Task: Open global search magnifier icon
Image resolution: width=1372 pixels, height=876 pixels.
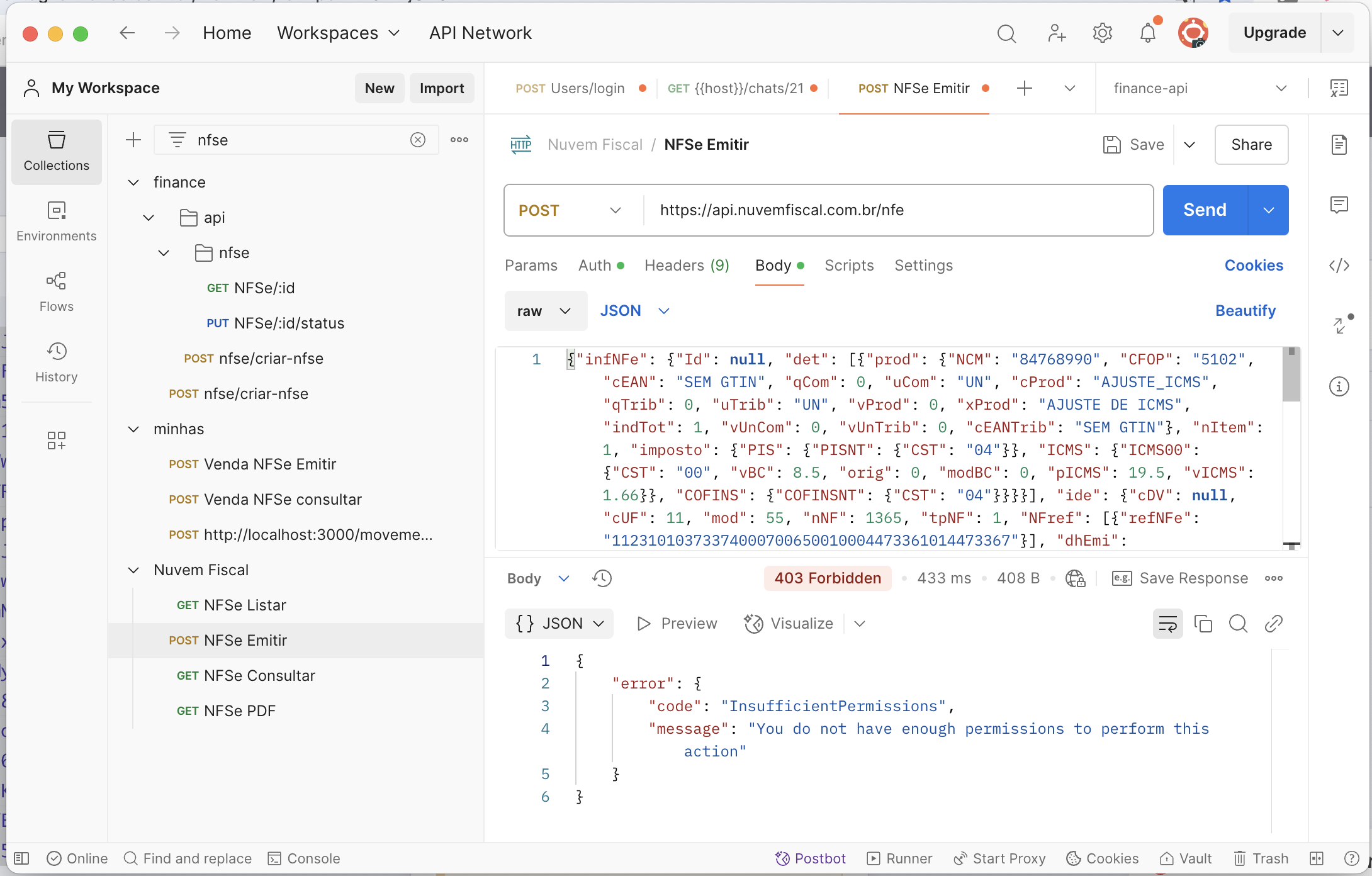Action: (x=1006, y=33)
